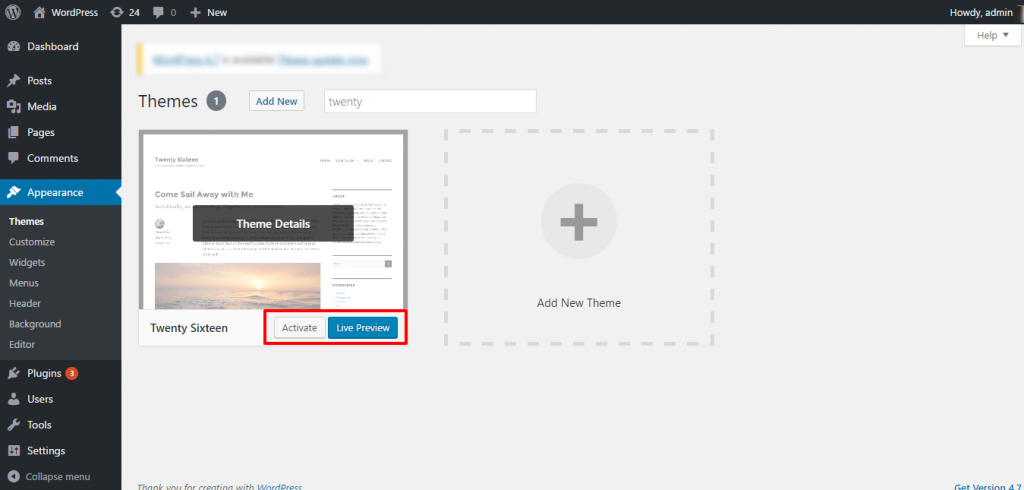Click the 'New' text in admin bar
This screenshot has height=490, width=1024.
[217, 12]
